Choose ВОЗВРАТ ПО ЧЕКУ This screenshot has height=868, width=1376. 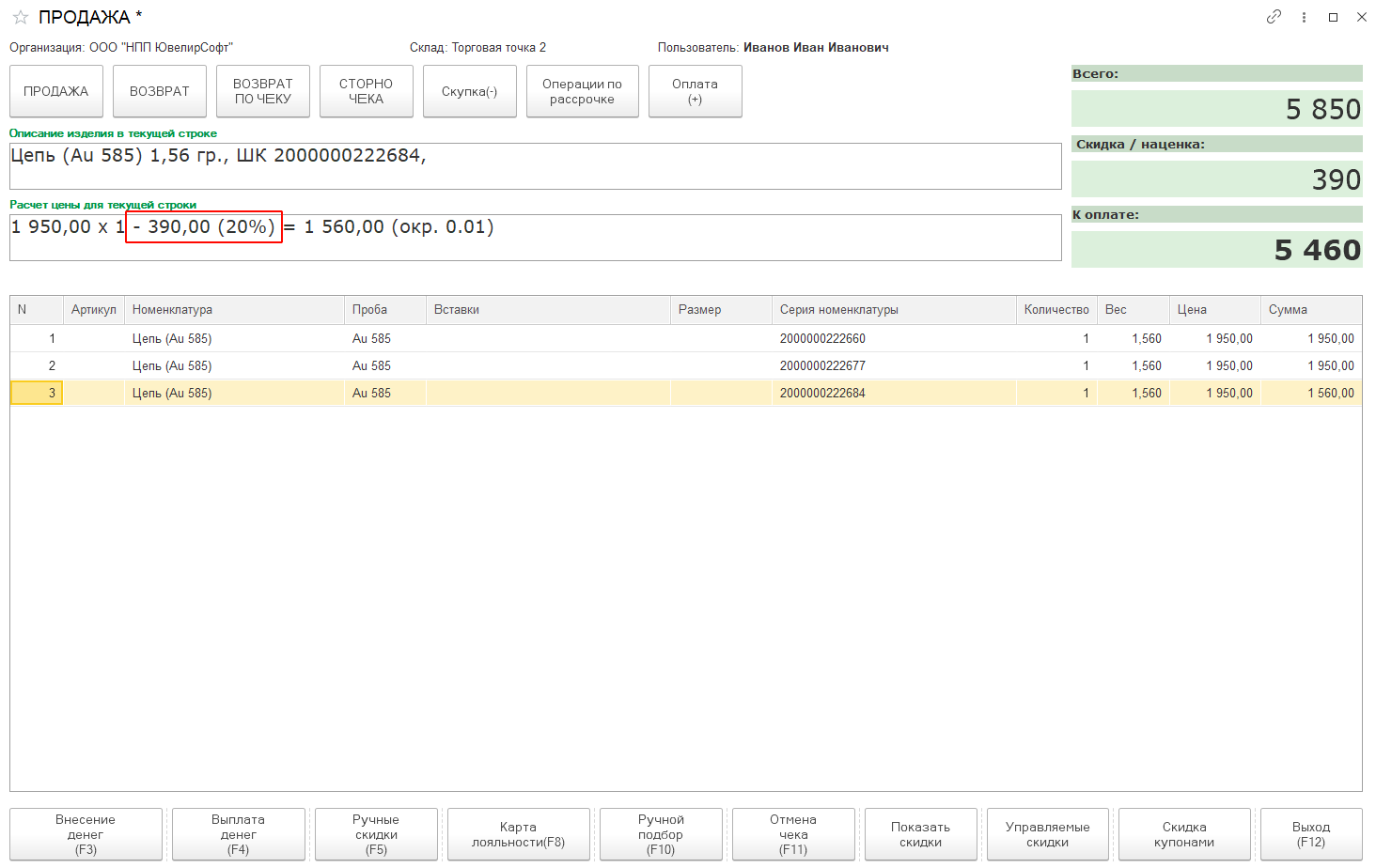tap(263, 91)
